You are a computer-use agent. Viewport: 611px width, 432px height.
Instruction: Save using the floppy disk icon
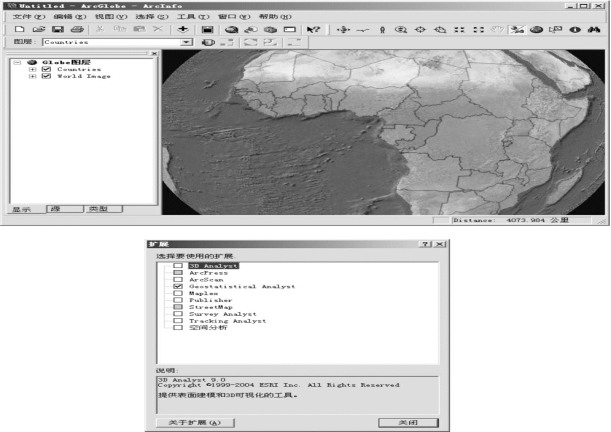[58, 29]
